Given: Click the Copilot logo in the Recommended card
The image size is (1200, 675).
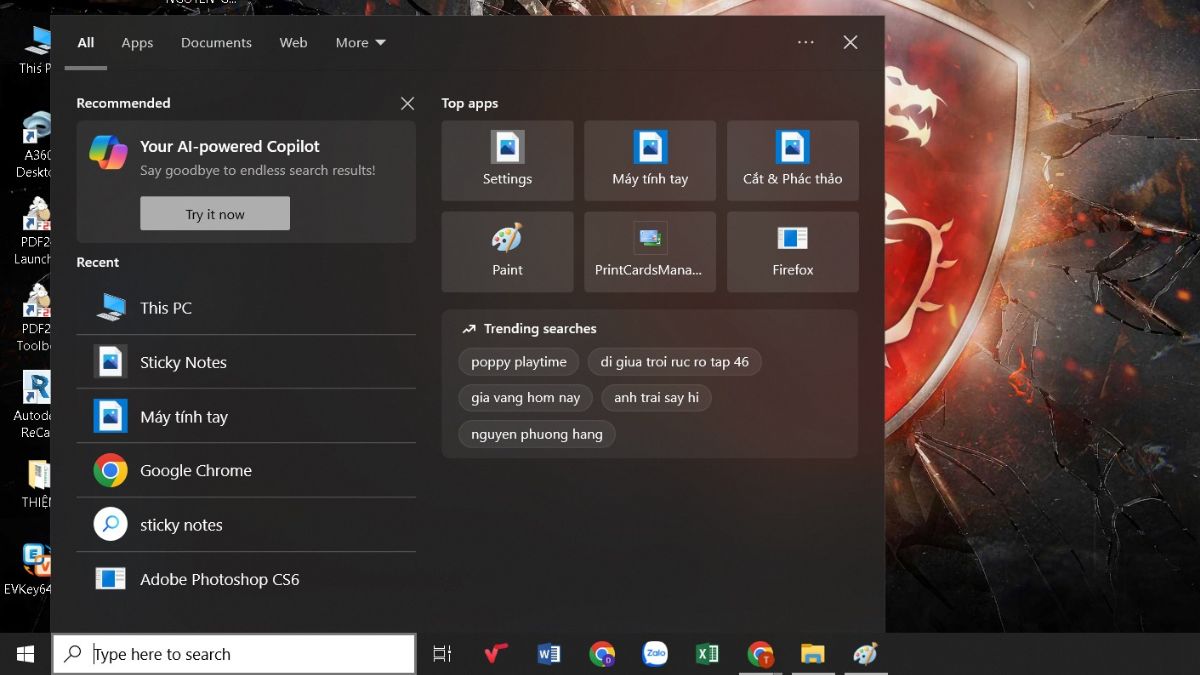Looking at the screenshot, I should coord(108,152).
